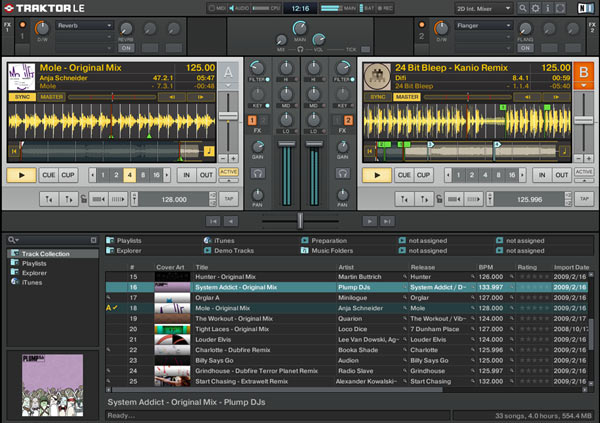The width and height of the screenshot is (600, 423).
Task: Click the crossfader handle
Action: click(x=300, y=221)
